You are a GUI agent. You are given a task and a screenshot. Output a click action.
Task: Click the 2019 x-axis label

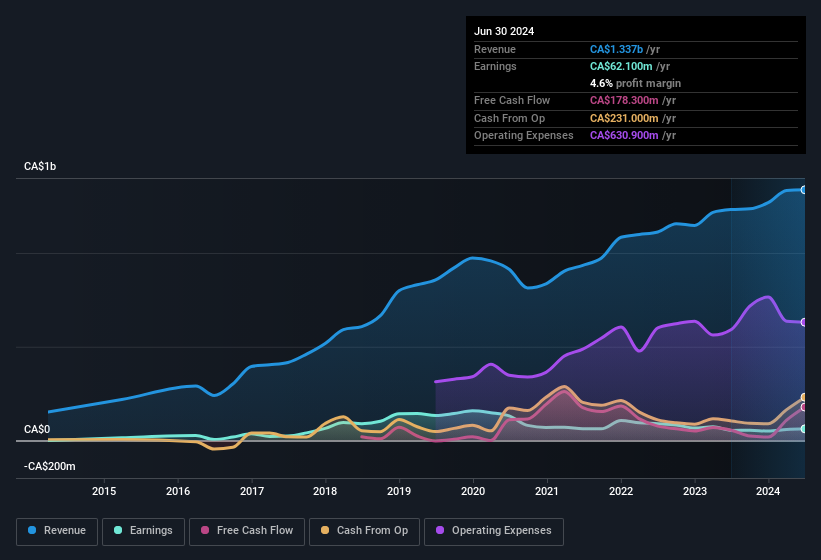(x=399, y=491)
